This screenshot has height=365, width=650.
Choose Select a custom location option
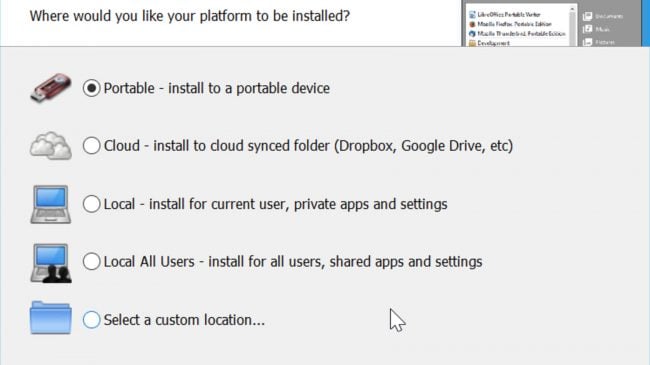tap(91, 320)
